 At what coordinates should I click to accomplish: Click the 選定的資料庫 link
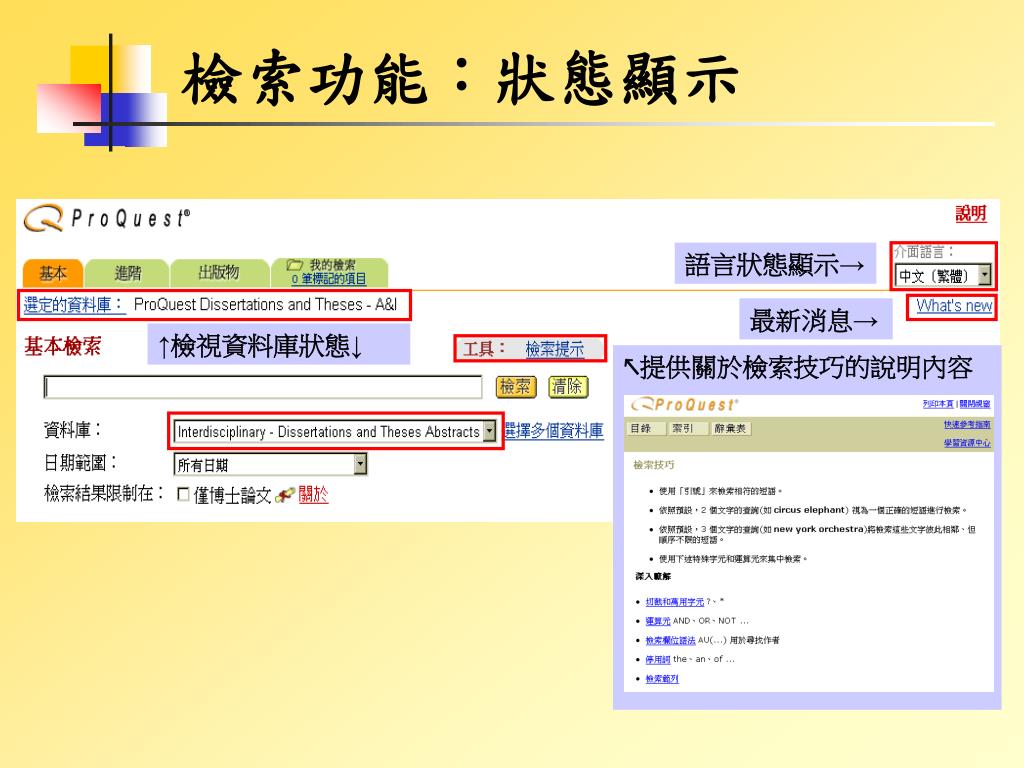click(x=74, y=304)
